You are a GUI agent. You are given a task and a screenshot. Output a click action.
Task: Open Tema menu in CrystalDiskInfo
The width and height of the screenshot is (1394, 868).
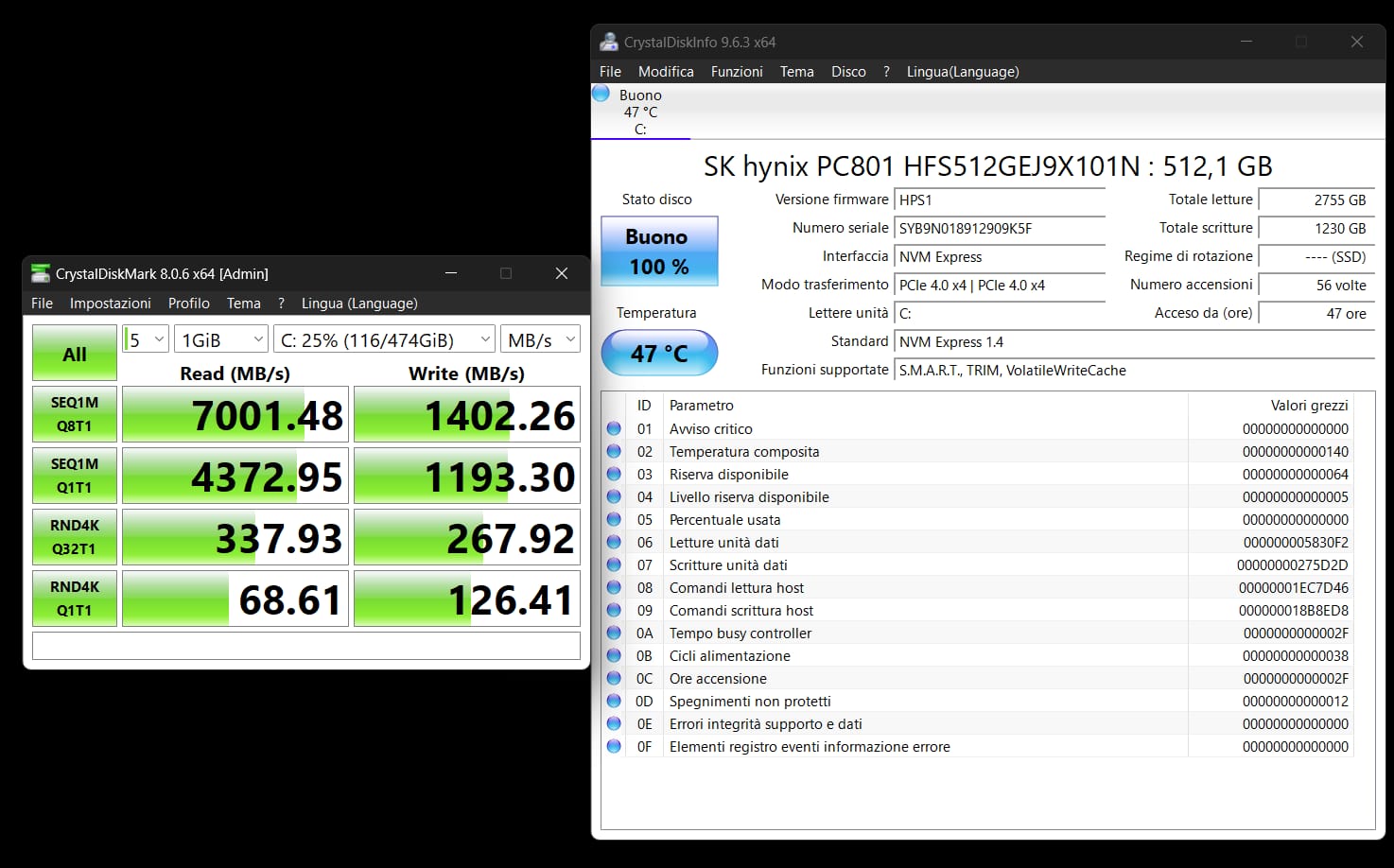click(796, 71)
